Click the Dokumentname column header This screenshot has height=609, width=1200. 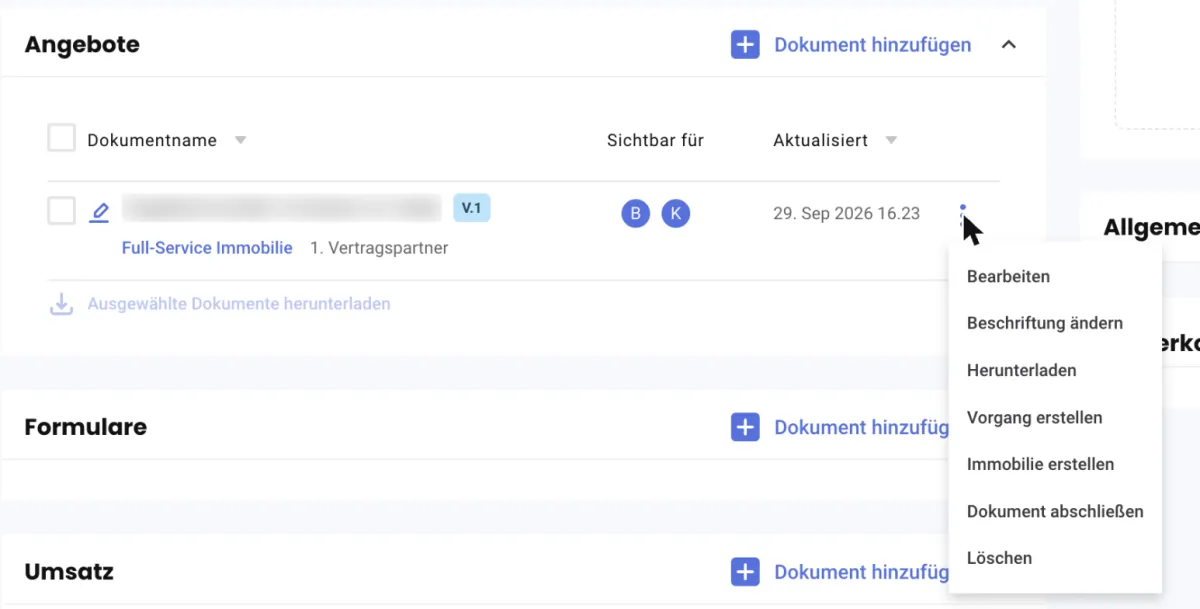point(152,141)
